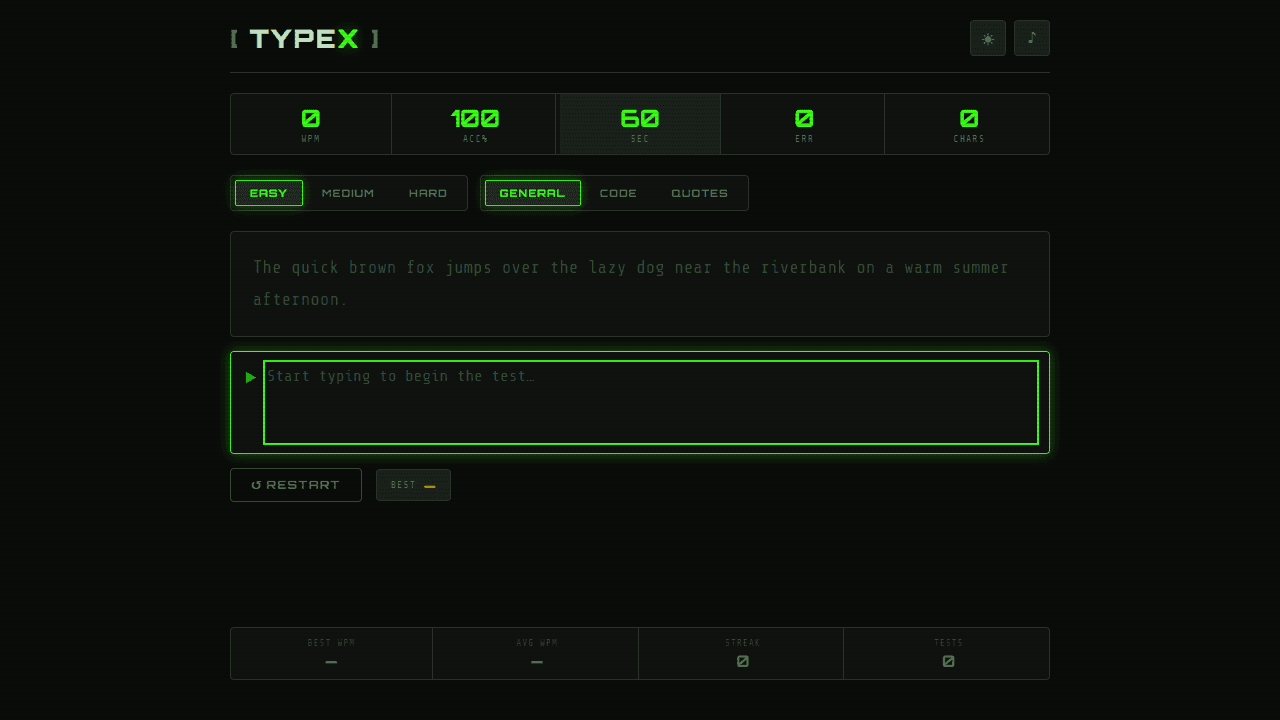Select Hard difficulty
The height and width of the screenshot is (720, 1280).
tap(428, 193)
